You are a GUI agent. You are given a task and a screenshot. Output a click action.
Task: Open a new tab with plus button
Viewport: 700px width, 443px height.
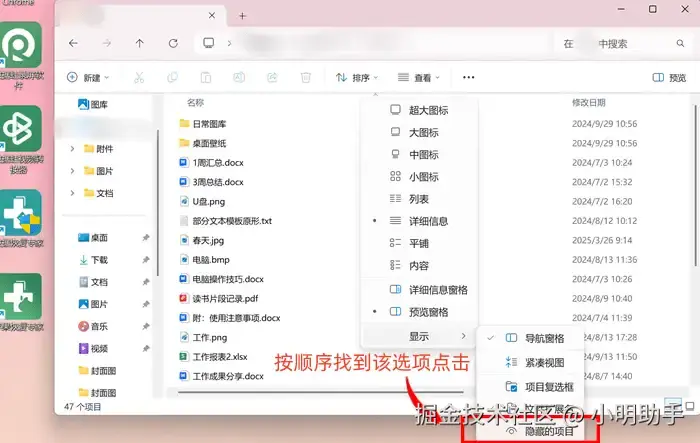tap(242, 16)
